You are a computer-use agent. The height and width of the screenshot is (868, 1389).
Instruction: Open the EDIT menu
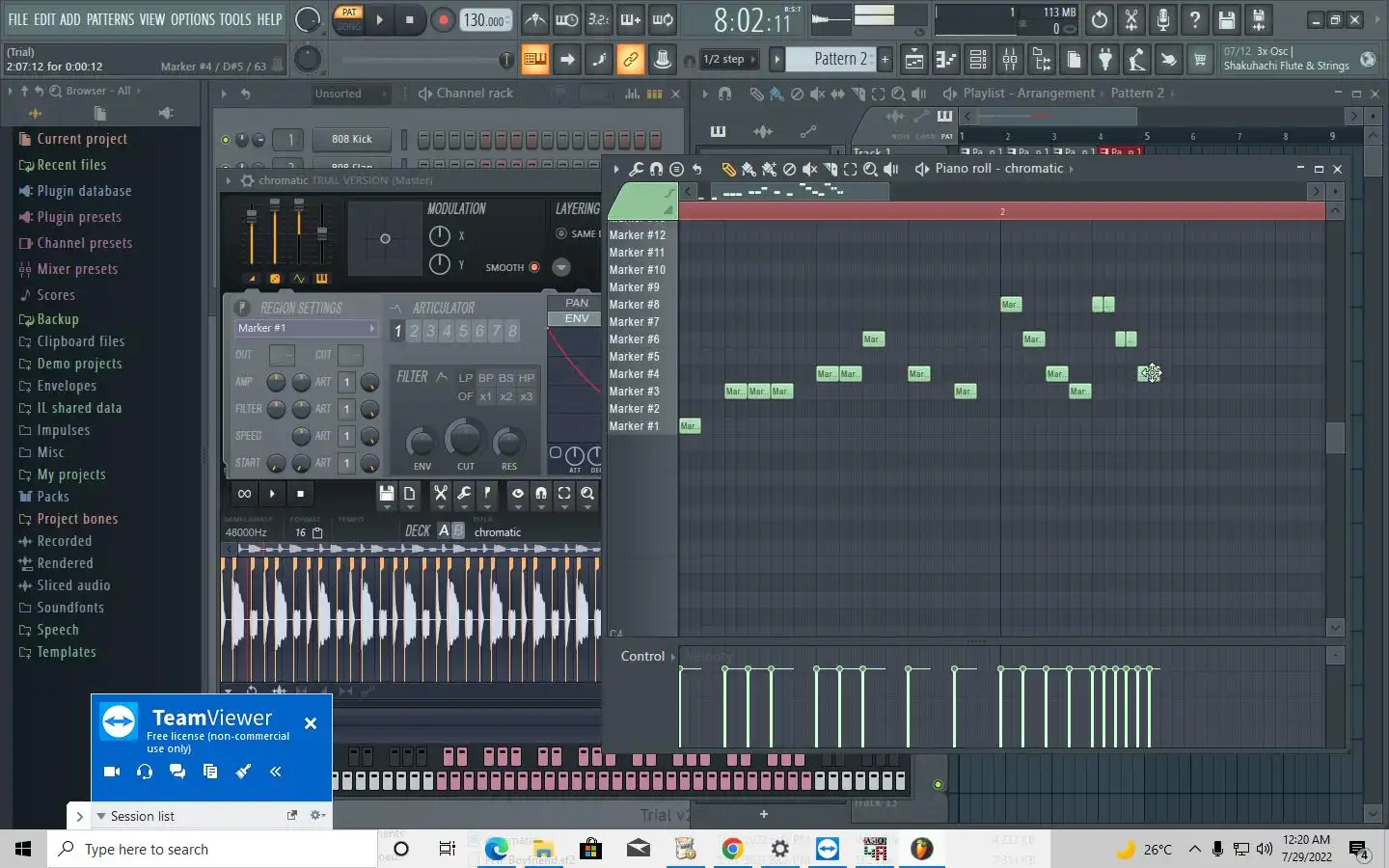tap(44, 18)
